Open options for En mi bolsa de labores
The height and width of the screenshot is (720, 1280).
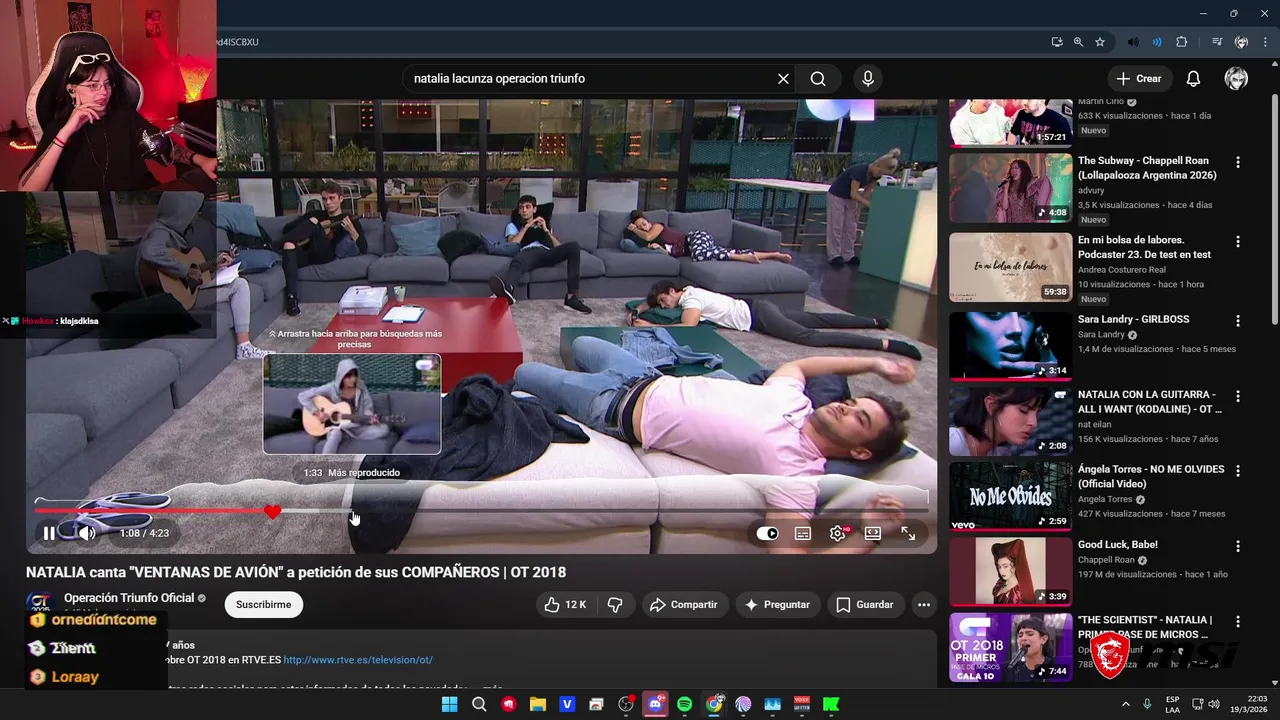coord(1238,242)
